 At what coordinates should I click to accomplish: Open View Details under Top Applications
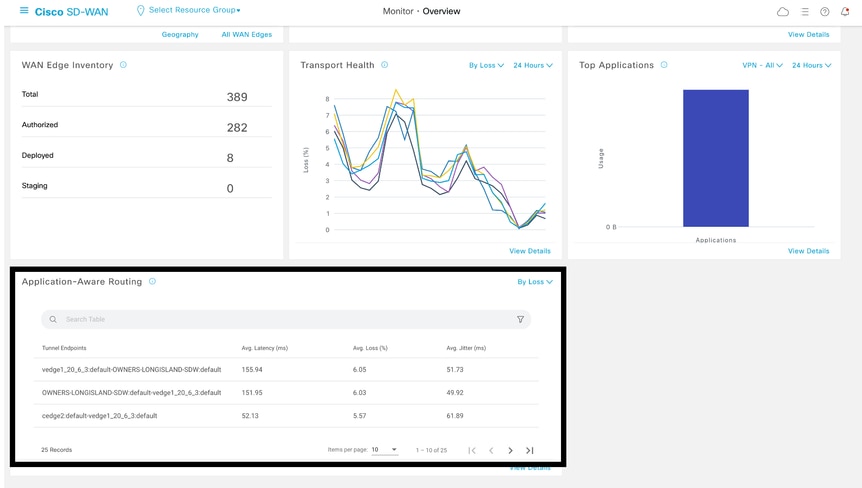(809, 251)
